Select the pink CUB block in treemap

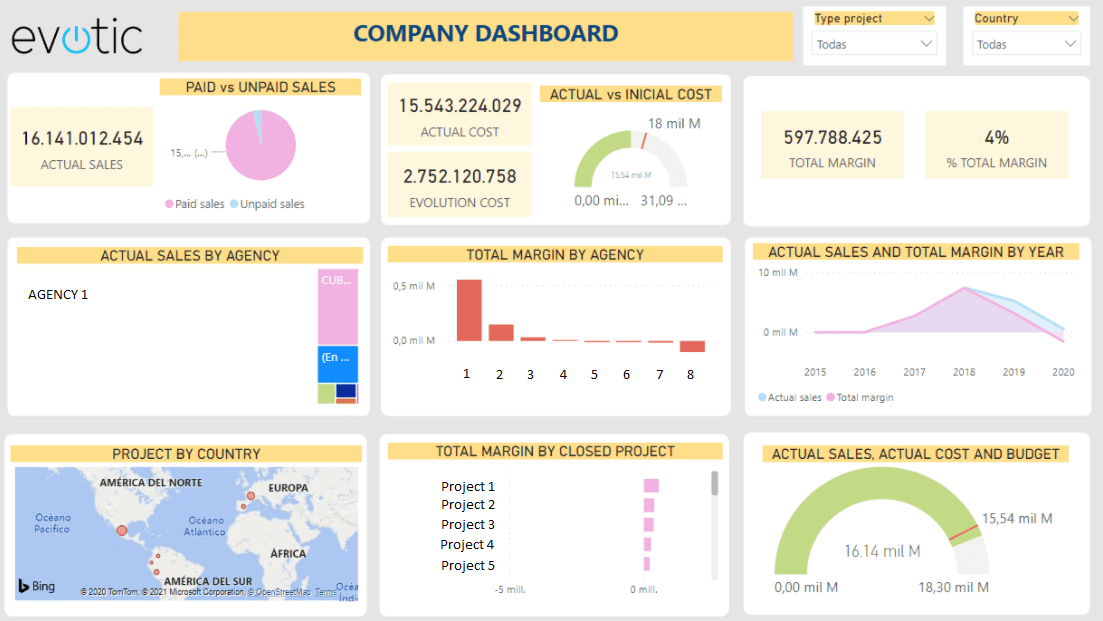point(338,307)
